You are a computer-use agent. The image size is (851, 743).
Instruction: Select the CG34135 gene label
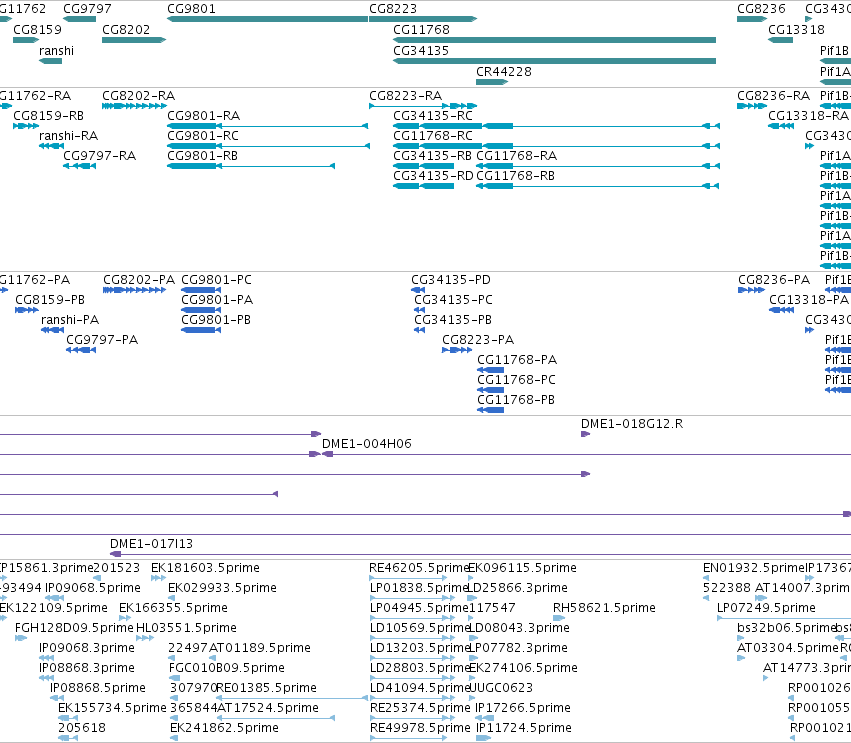(421, 50)
